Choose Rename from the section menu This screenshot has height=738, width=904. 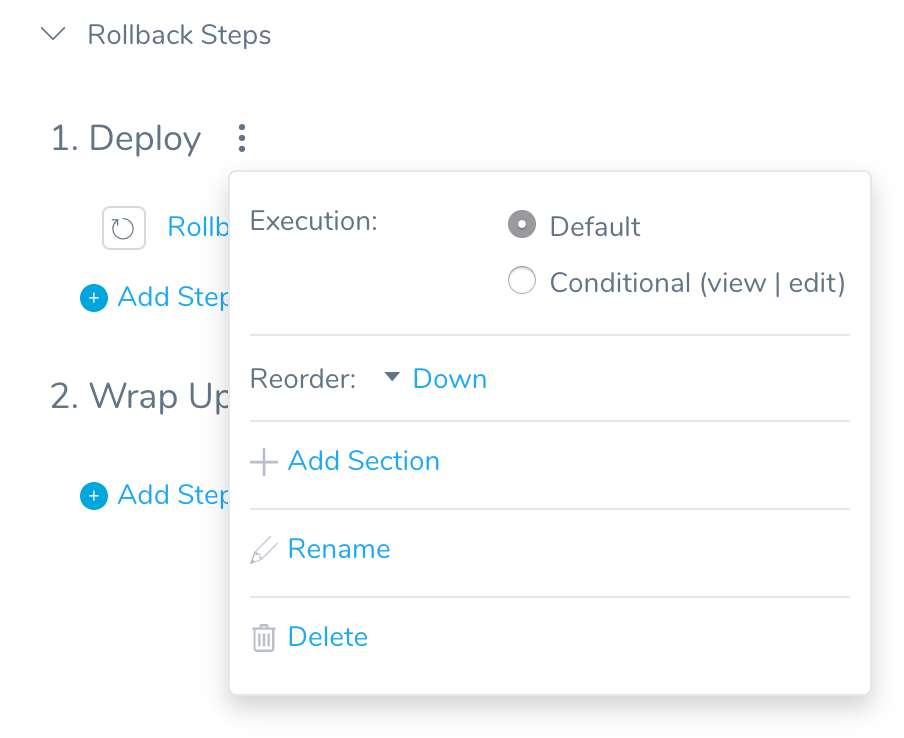(339, 548)
